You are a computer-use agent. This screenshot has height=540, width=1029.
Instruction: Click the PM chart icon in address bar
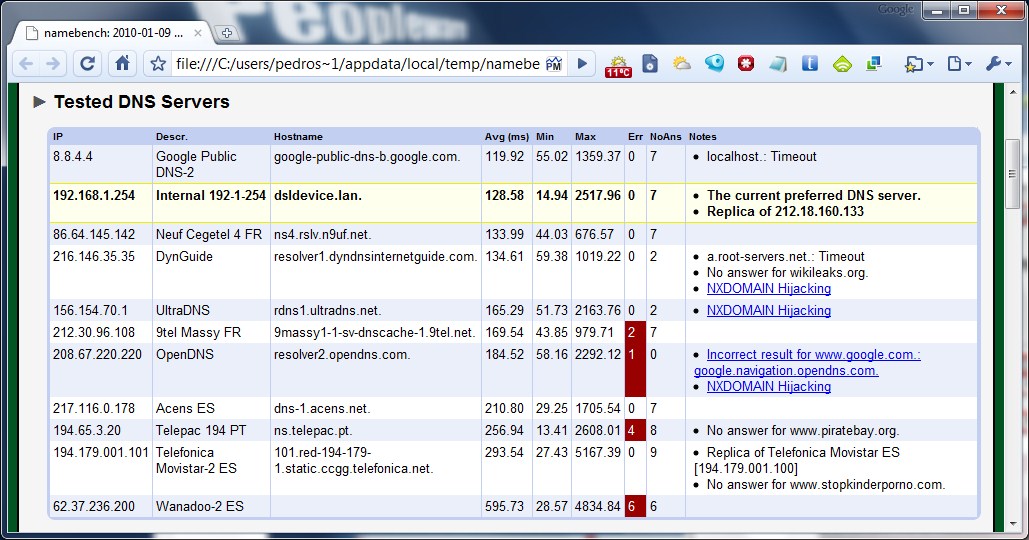tap(554, 64)
